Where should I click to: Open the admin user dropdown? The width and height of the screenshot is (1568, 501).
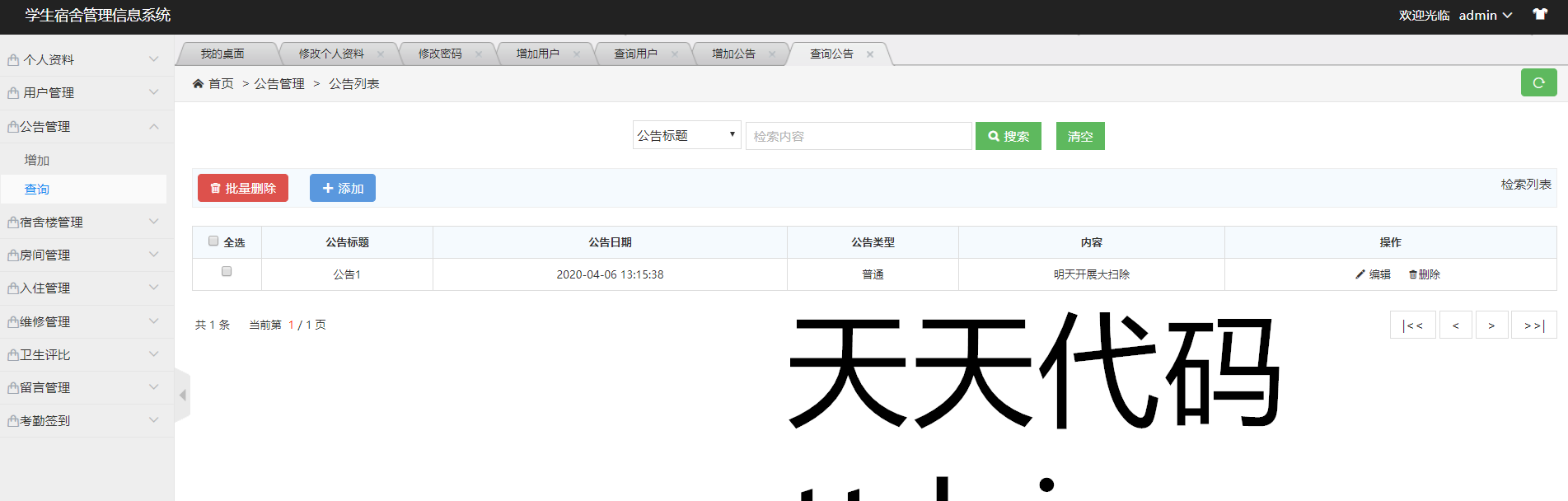(1485, 15)
